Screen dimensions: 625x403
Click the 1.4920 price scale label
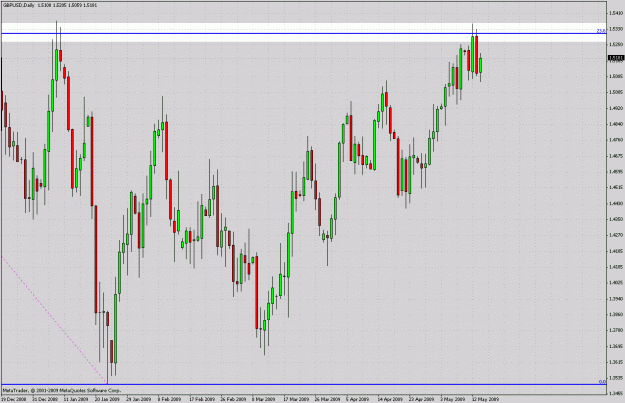coord(616,108)
